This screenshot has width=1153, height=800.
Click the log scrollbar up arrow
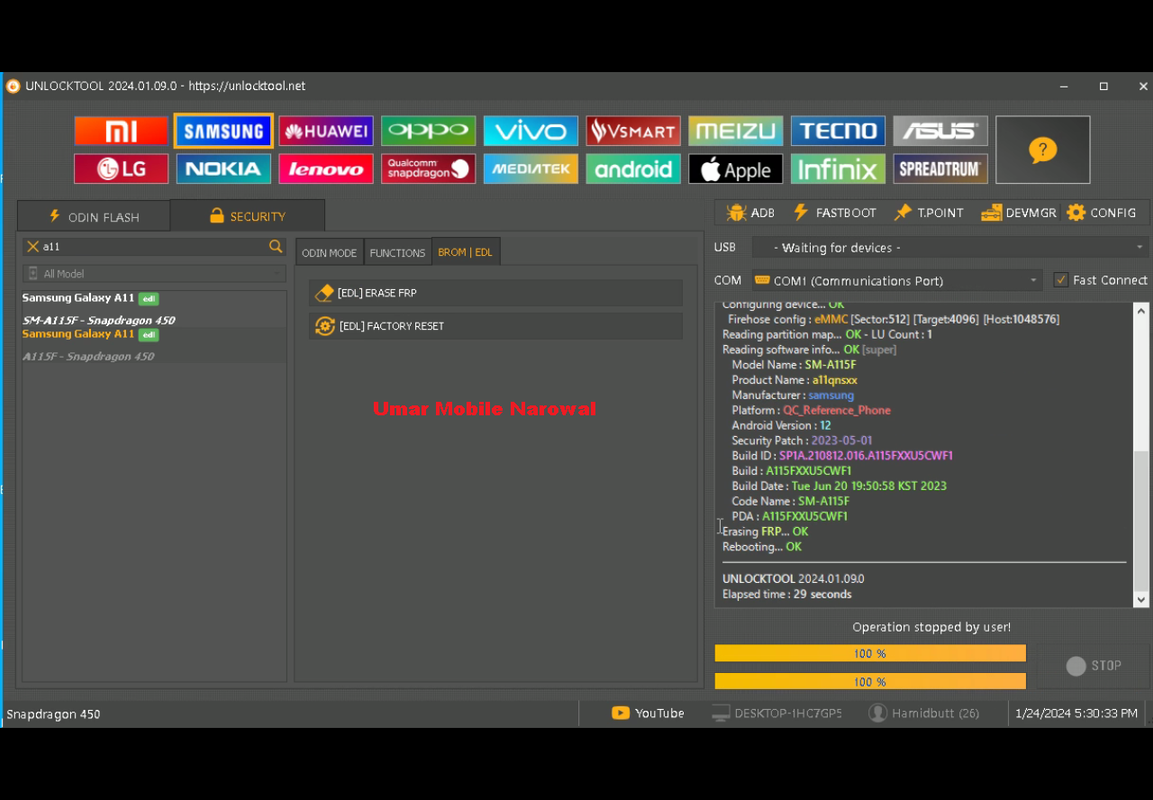[x=1140, y=311]
